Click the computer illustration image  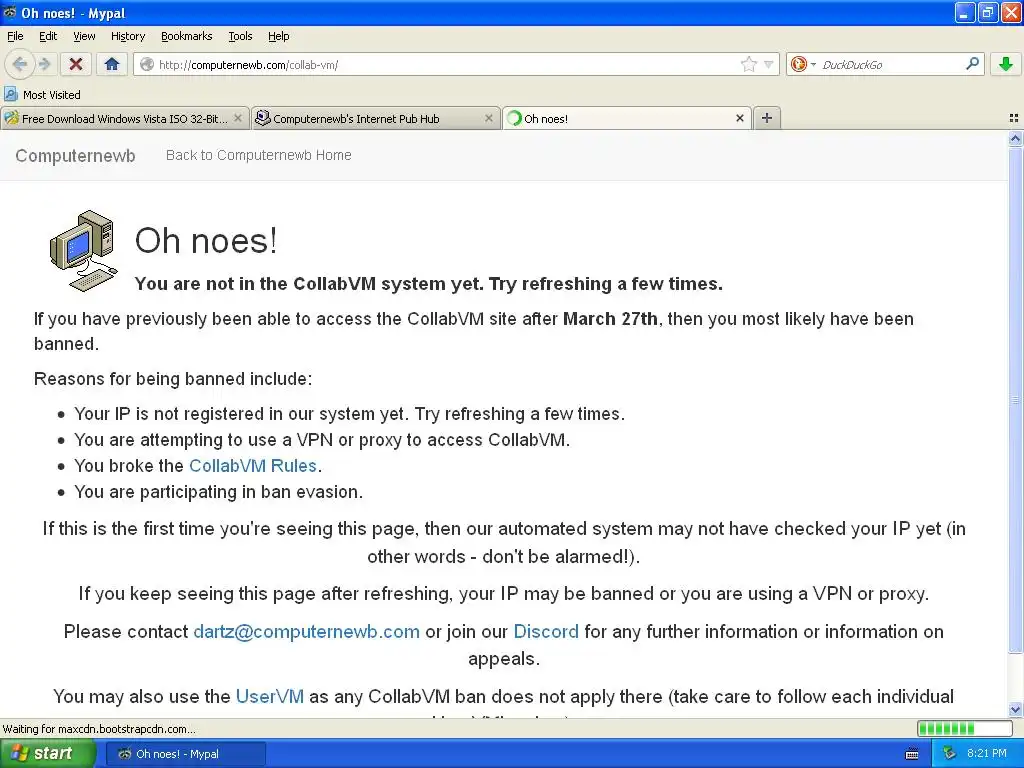(84, 251)
